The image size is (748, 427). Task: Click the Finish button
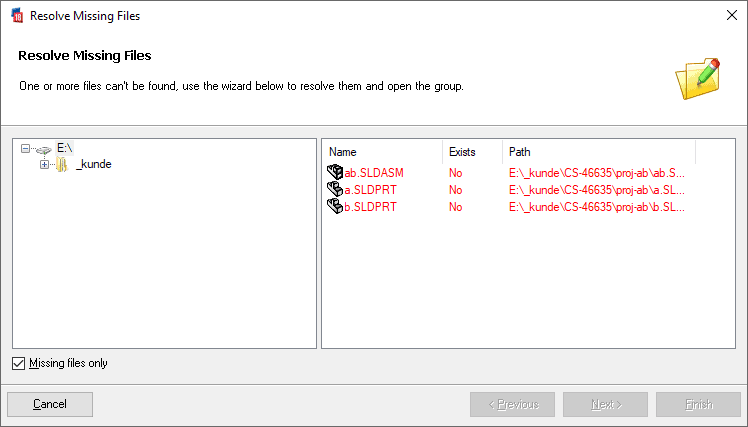[x=698, y=405]
